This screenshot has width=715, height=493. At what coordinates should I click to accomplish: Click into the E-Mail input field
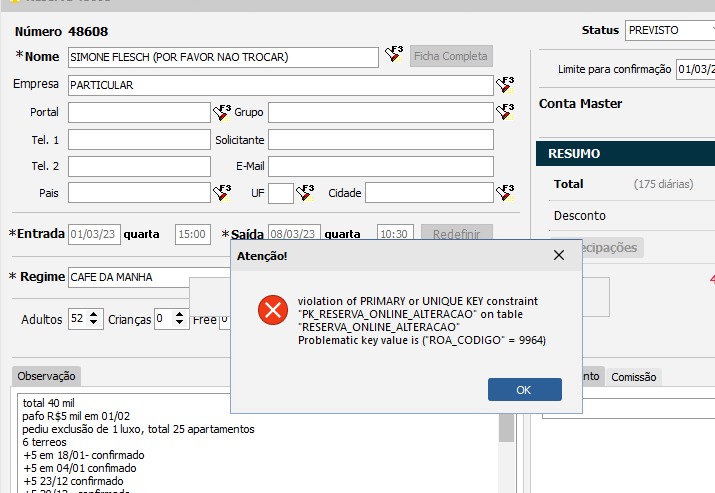(x=380, y=166)
